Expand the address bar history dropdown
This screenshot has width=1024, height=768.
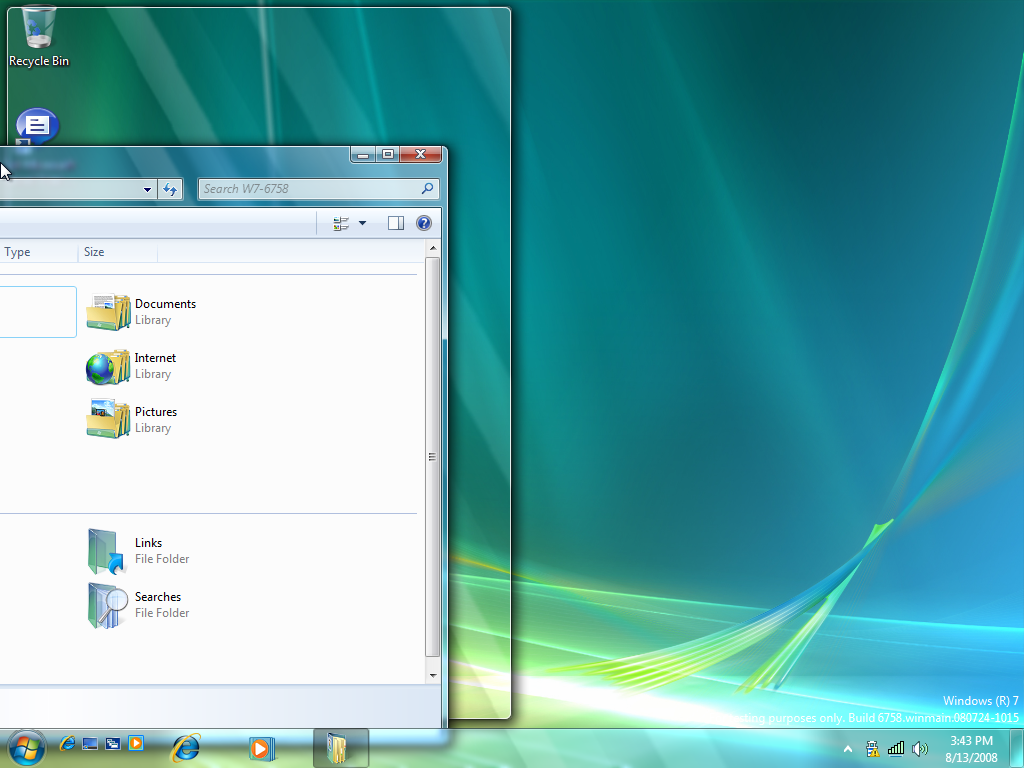(x=148, y=189)
